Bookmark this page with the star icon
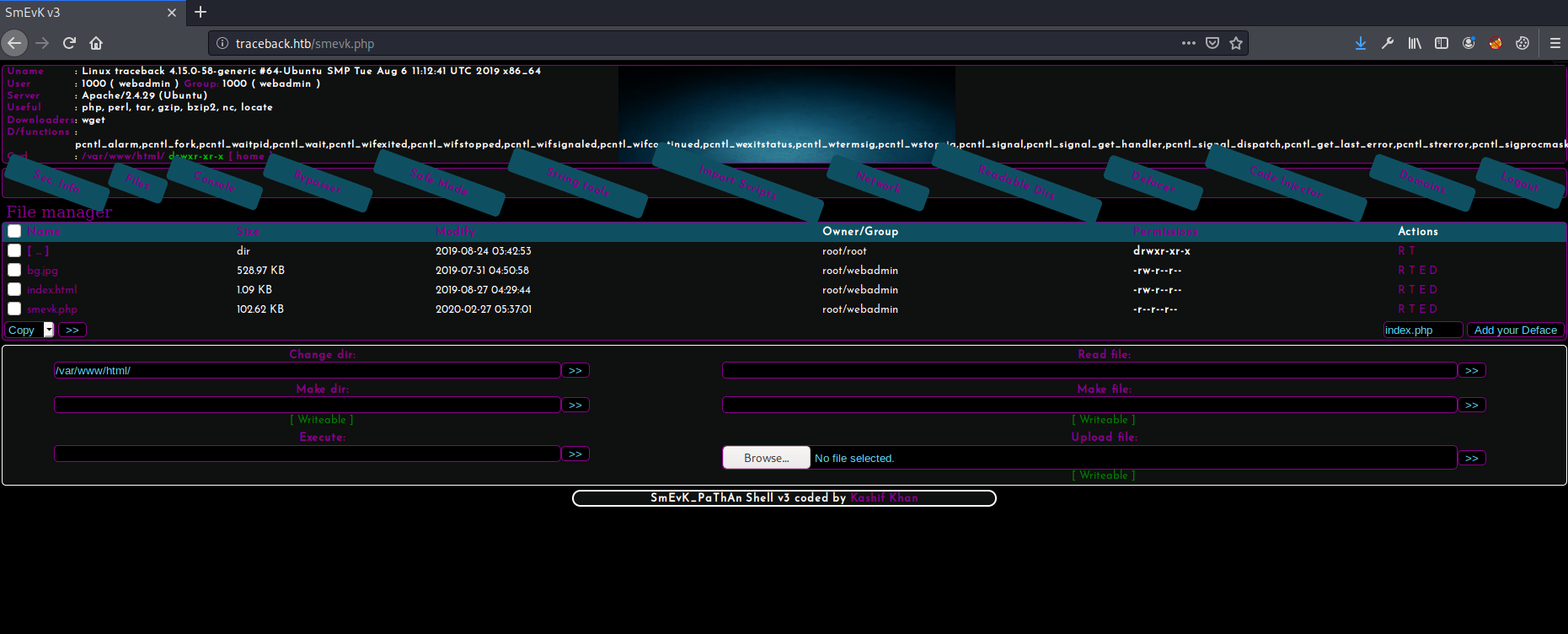Screen dimensions: 1568x634 click(1236, 43)
